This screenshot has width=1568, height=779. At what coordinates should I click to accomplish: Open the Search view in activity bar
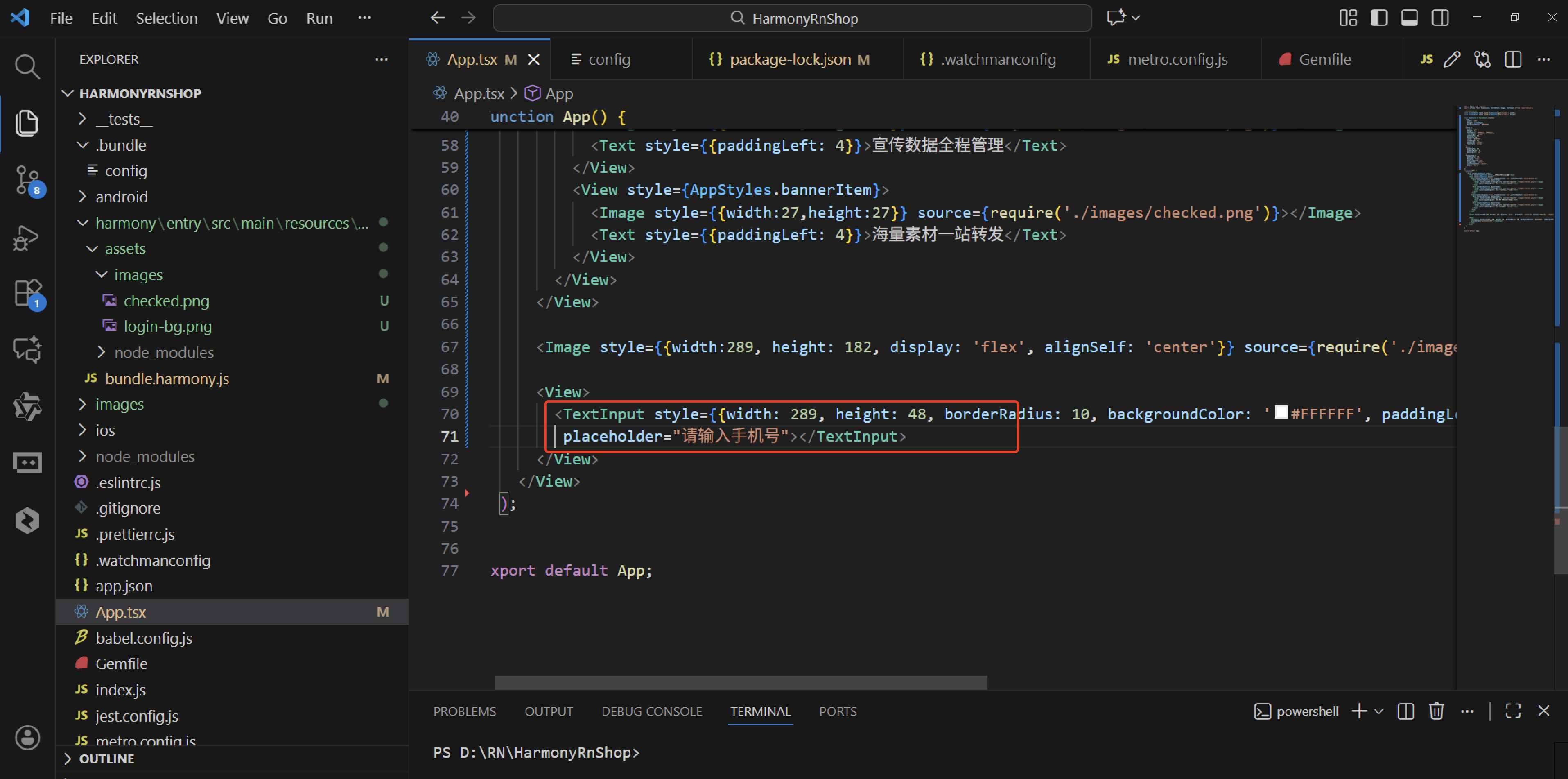[27, 66]
